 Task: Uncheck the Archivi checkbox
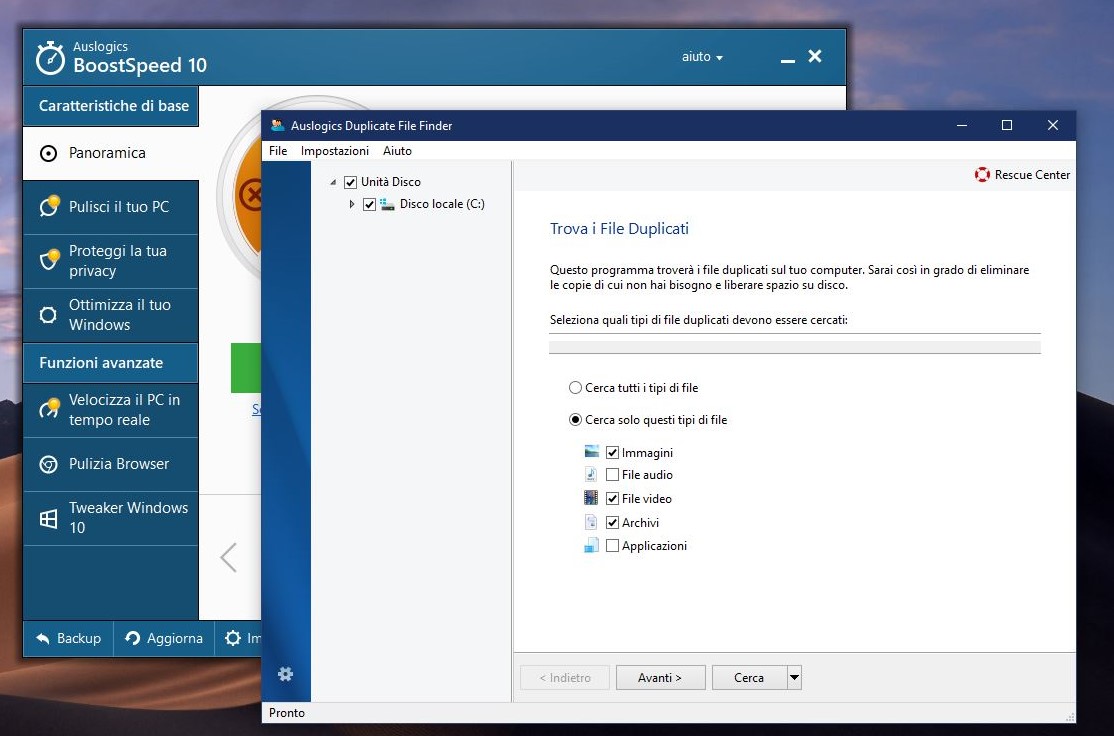click(x=612, y=523)
